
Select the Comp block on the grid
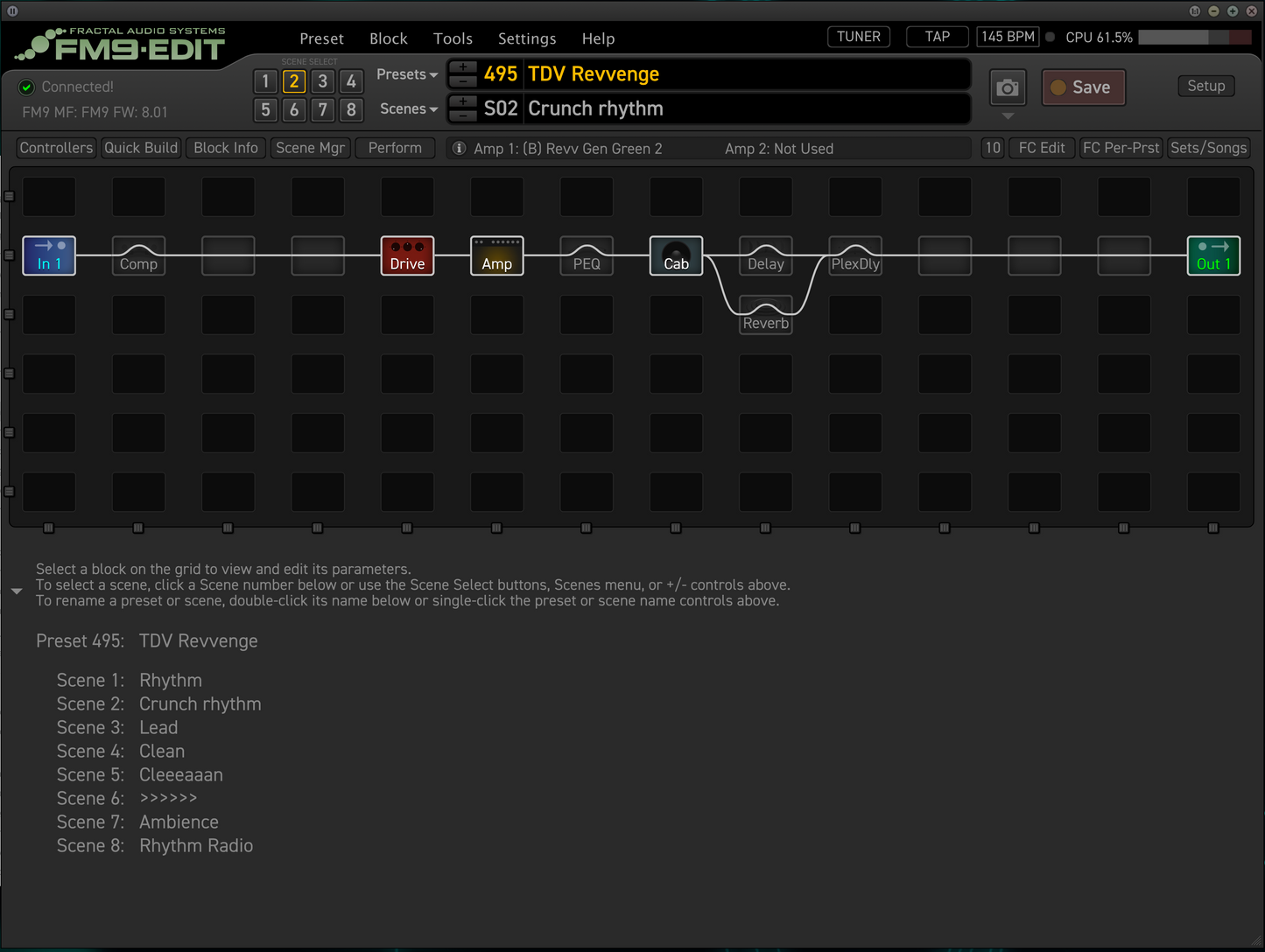click(138, 255)
